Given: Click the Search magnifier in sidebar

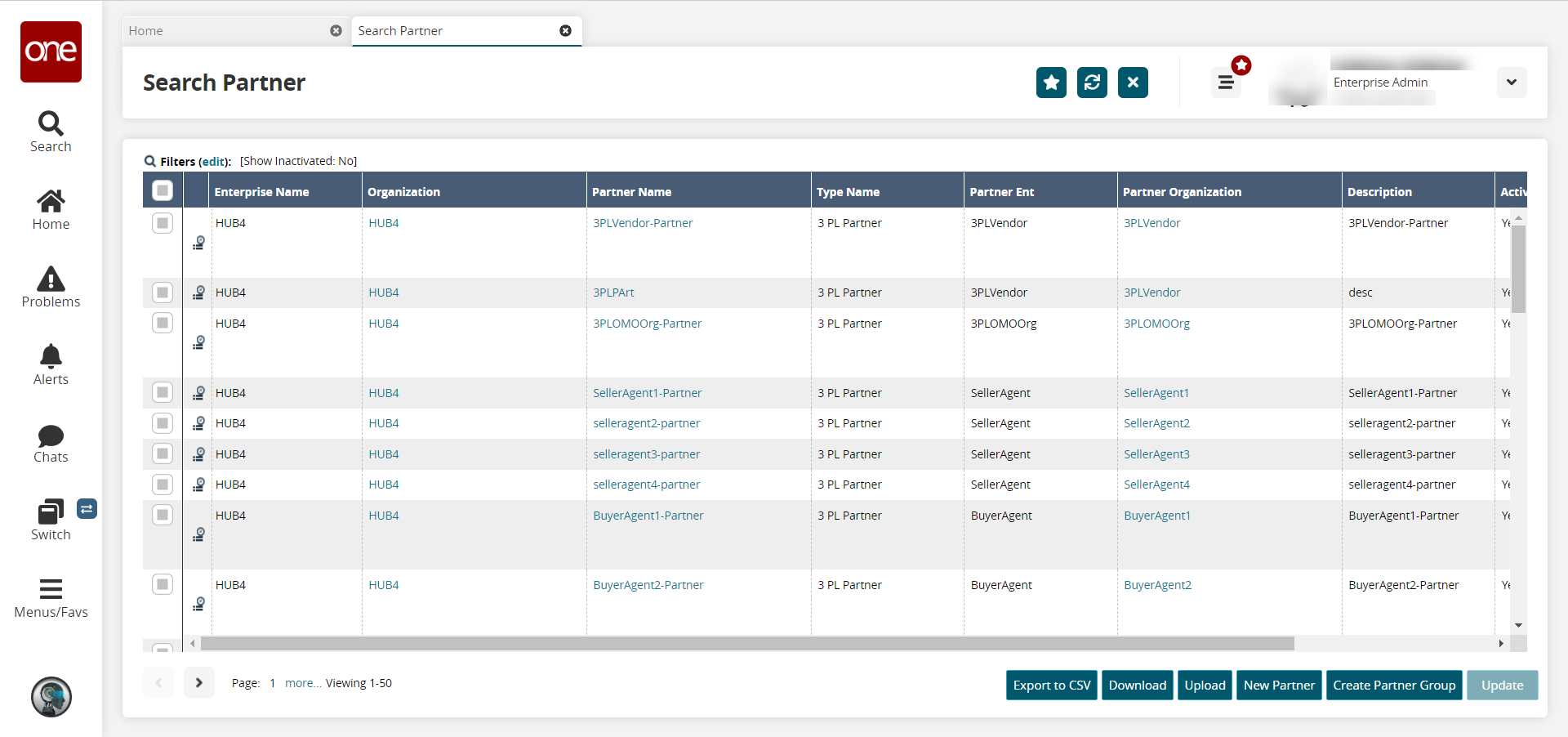Looking at the screenshot, I should pos(51,124).
